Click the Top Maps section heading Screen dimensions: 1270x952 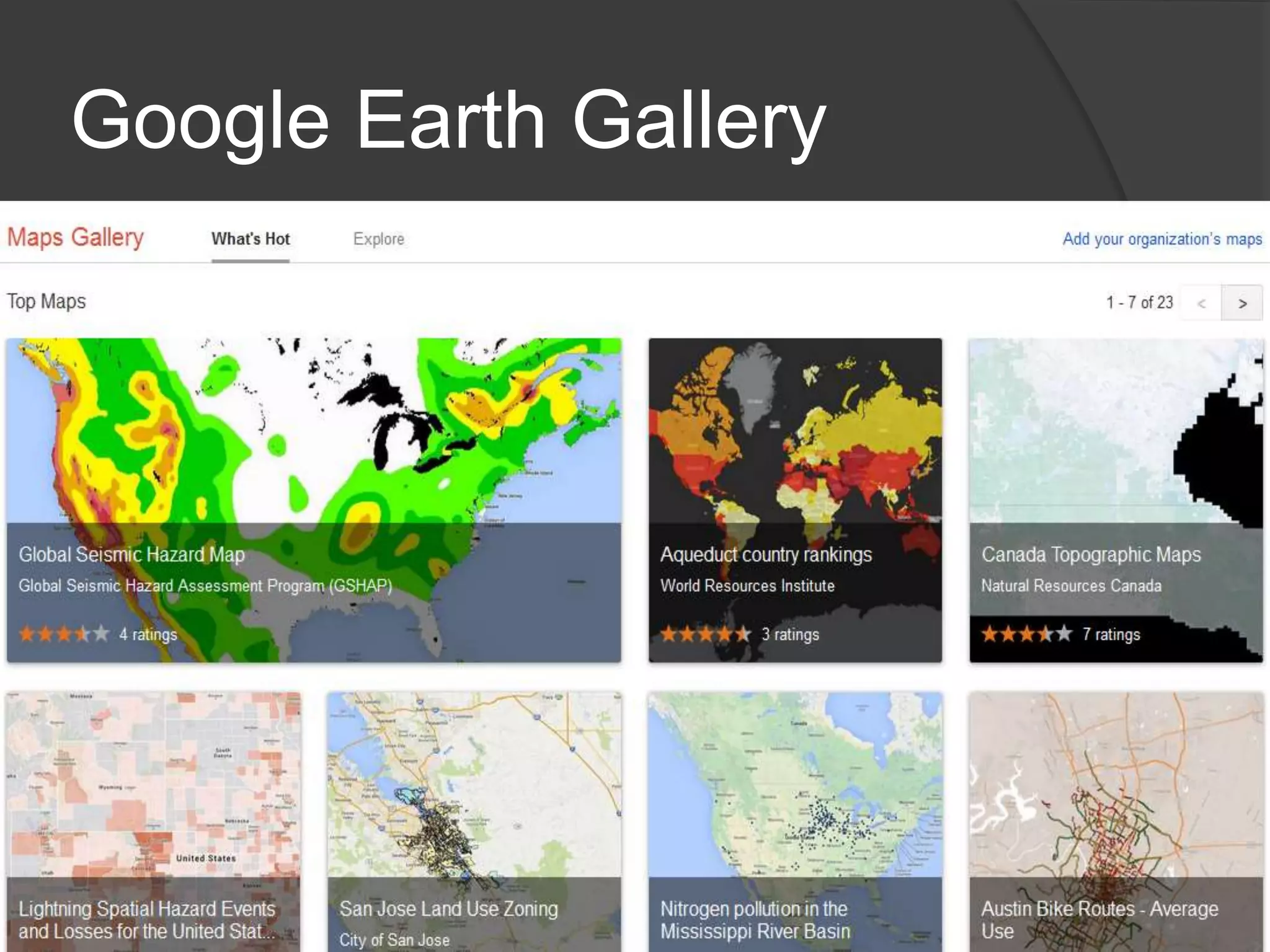tap(47, 302)
